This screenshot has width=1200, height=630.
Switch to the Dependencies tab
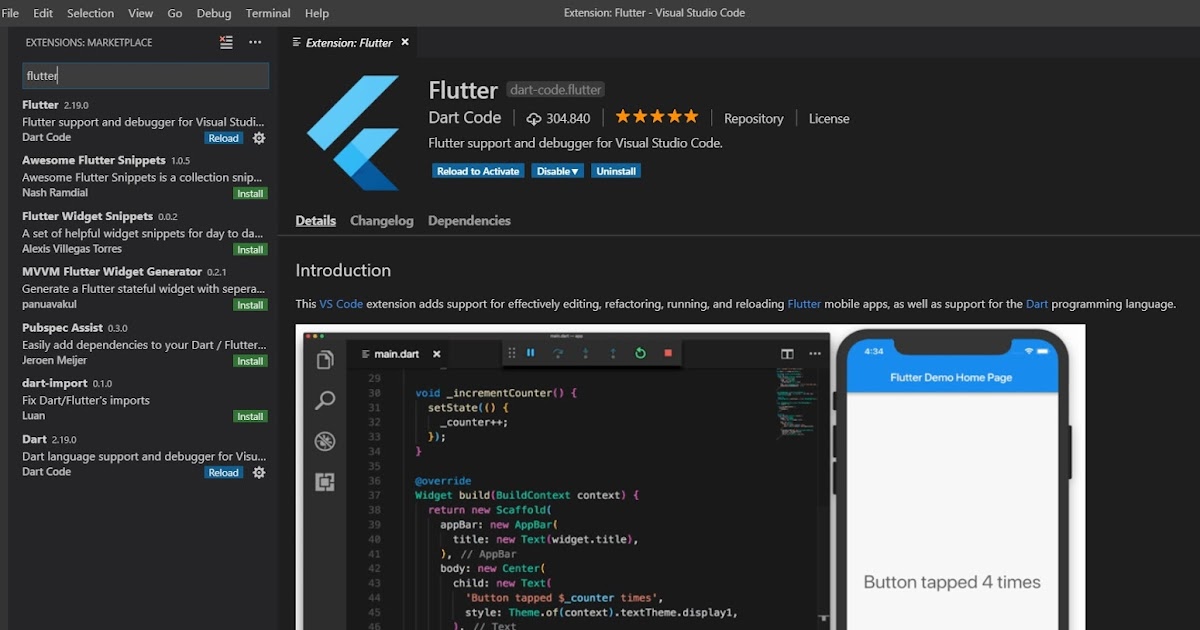469,220
